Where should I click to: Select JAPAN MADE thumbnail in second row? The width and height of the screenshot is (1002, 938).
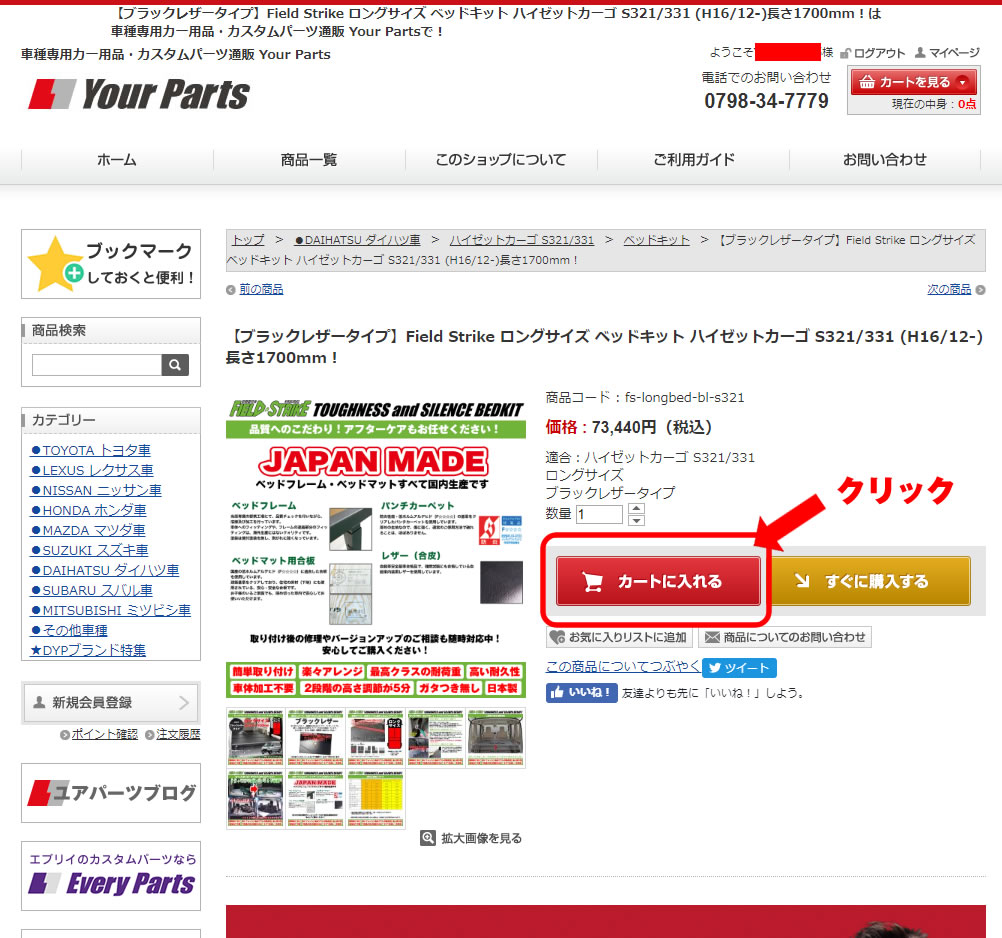pos(316,799)
